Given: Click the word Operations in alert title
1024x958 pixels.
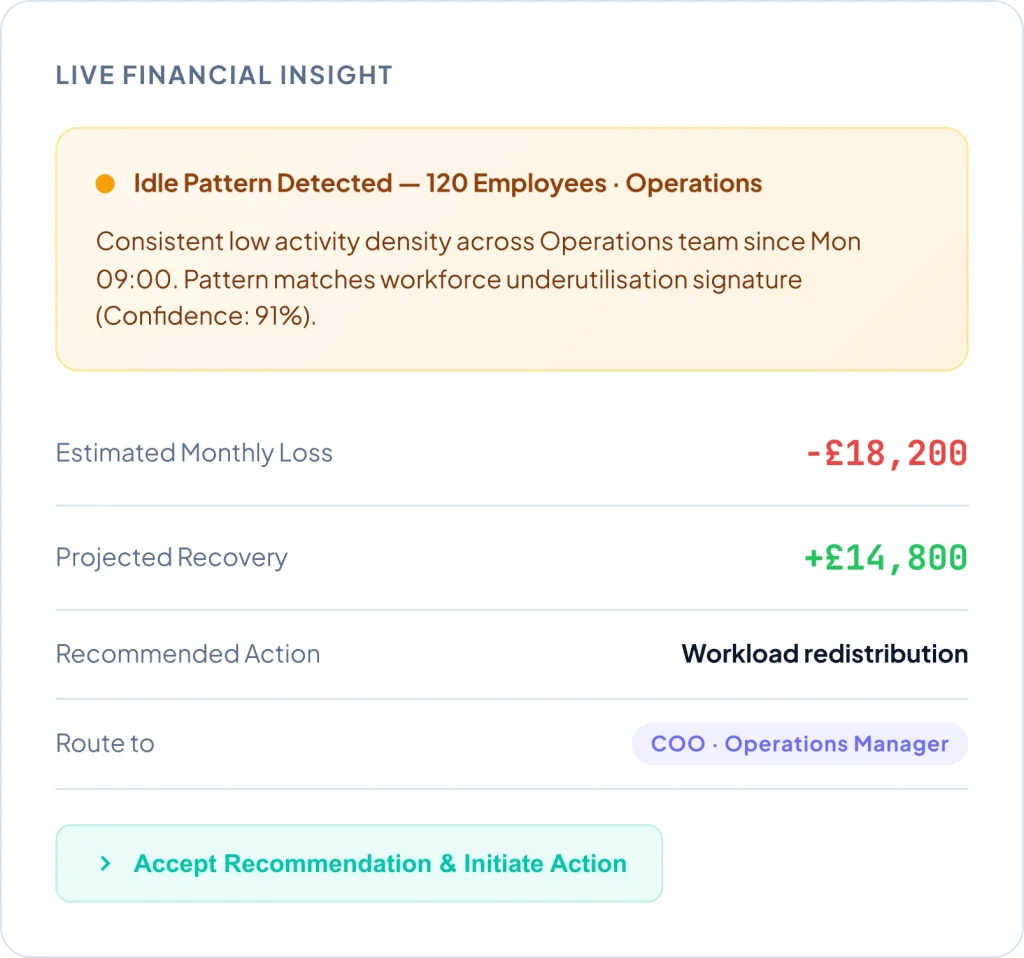Looking at the screenshot, I should tap(694, 184).
